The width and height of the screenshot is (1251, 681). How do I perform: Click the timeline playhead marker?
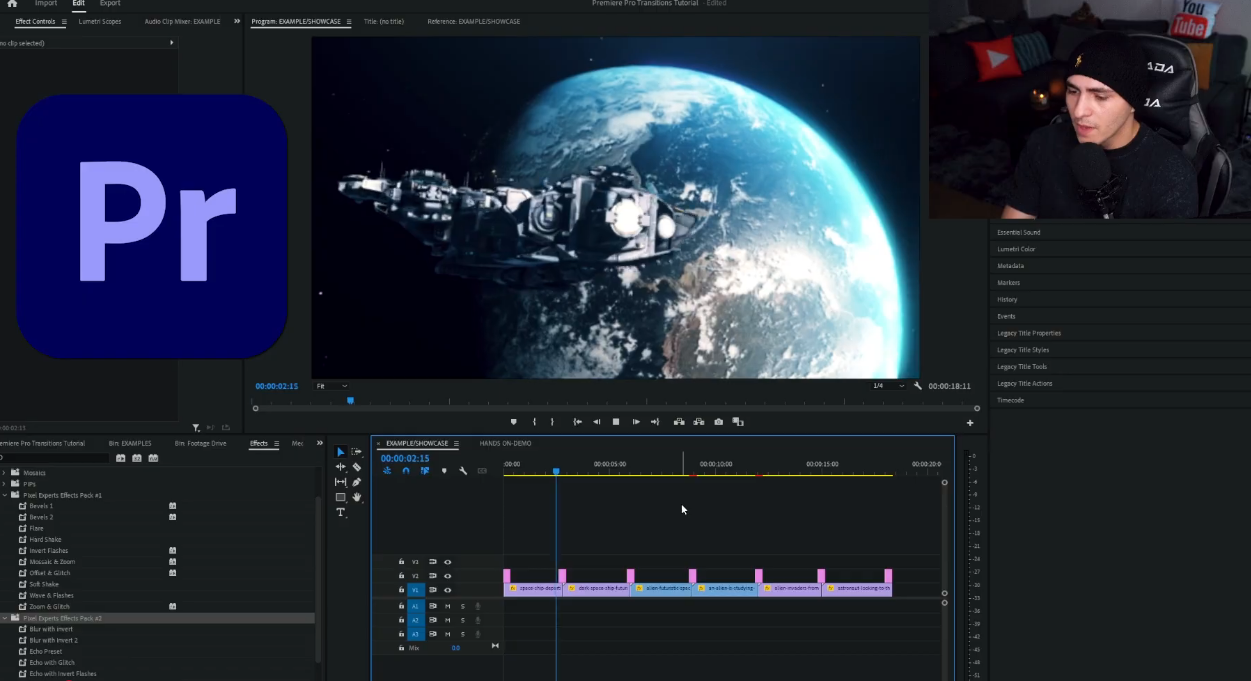556,471
